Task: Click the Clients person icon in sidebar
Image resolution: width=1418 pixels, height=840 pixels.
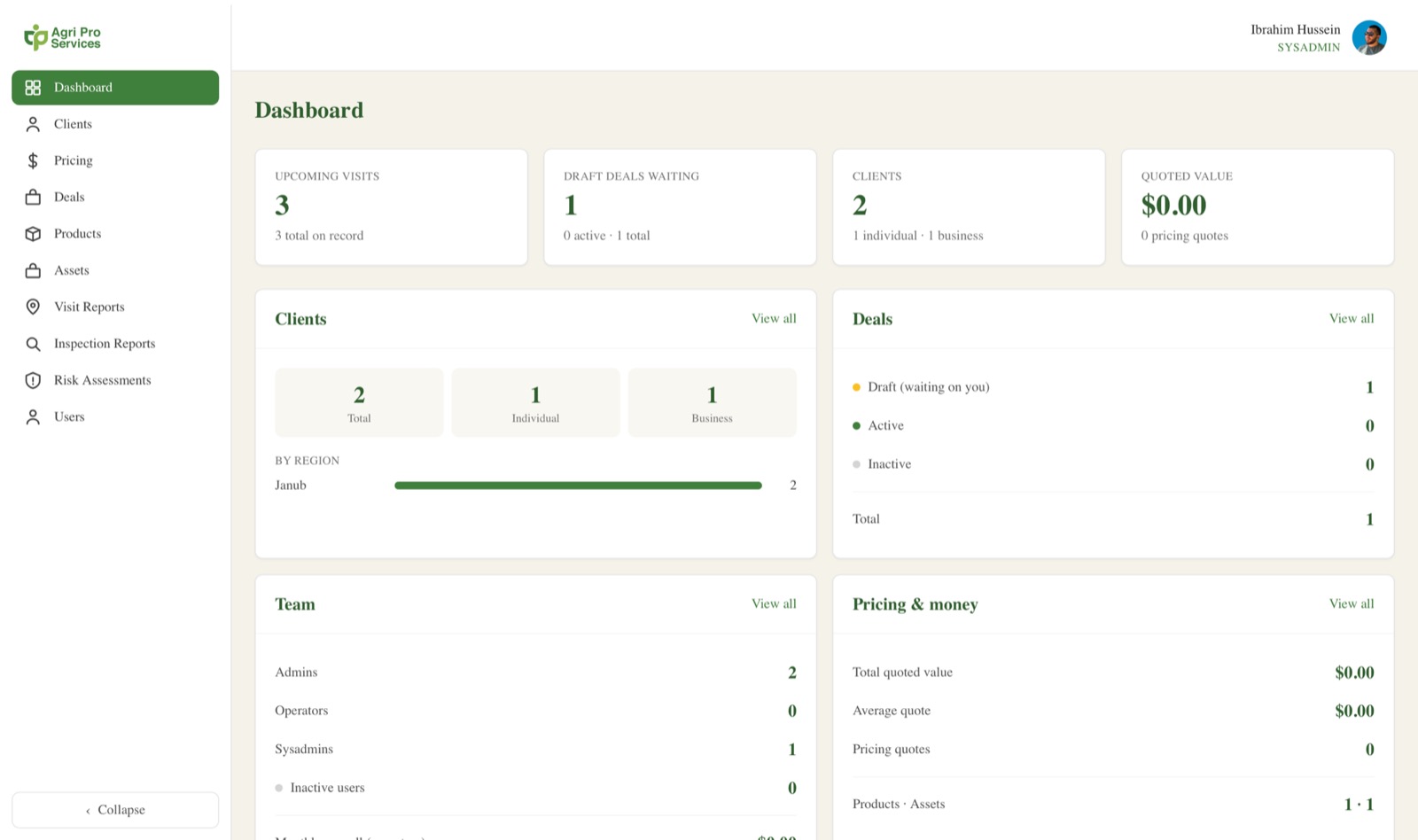Action: [33, 124]
